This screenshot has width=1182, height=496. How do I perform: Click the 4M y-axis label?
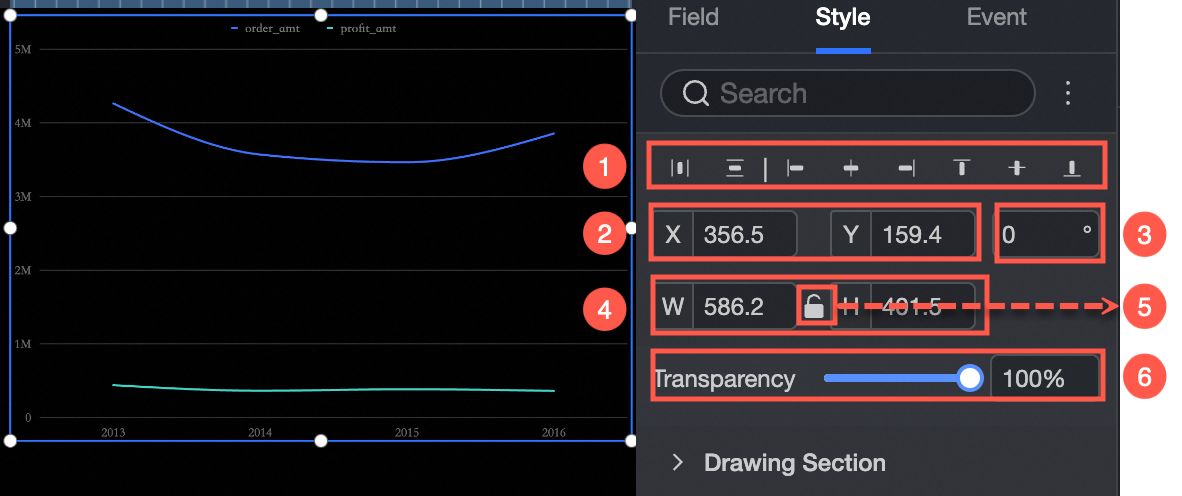coord(22,123)
